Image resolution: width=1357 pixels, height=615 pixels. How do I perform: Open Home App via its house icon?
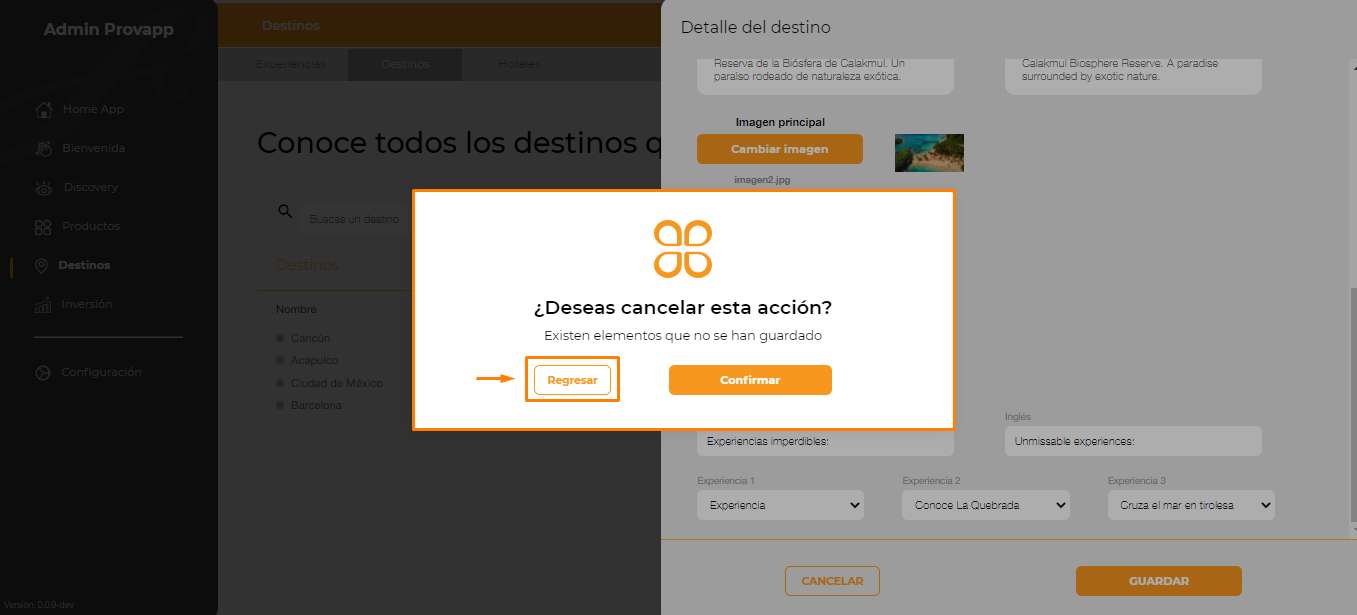click(x=43, y=109)
